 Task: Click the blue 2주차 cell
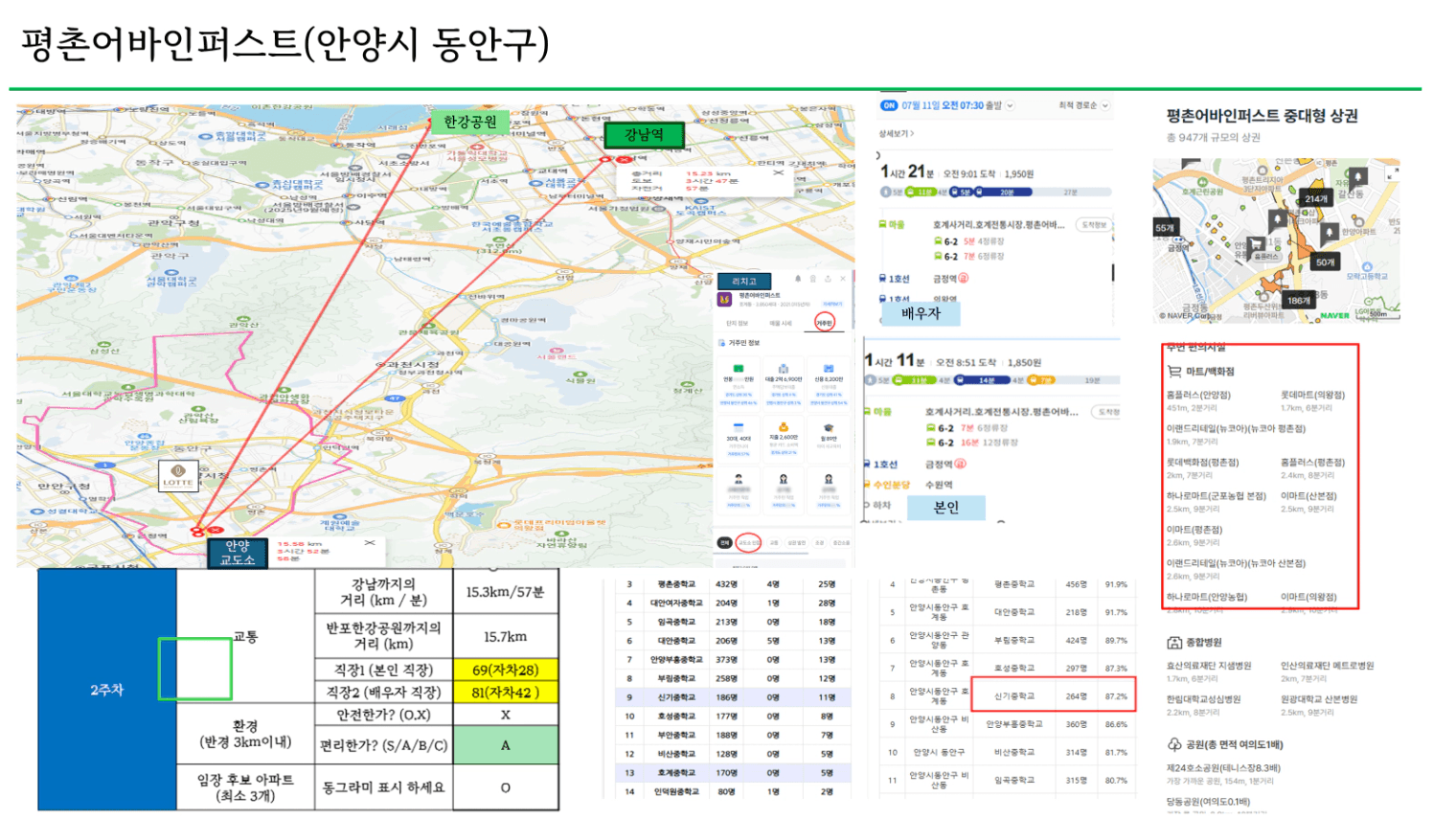[x=106, y=690]
